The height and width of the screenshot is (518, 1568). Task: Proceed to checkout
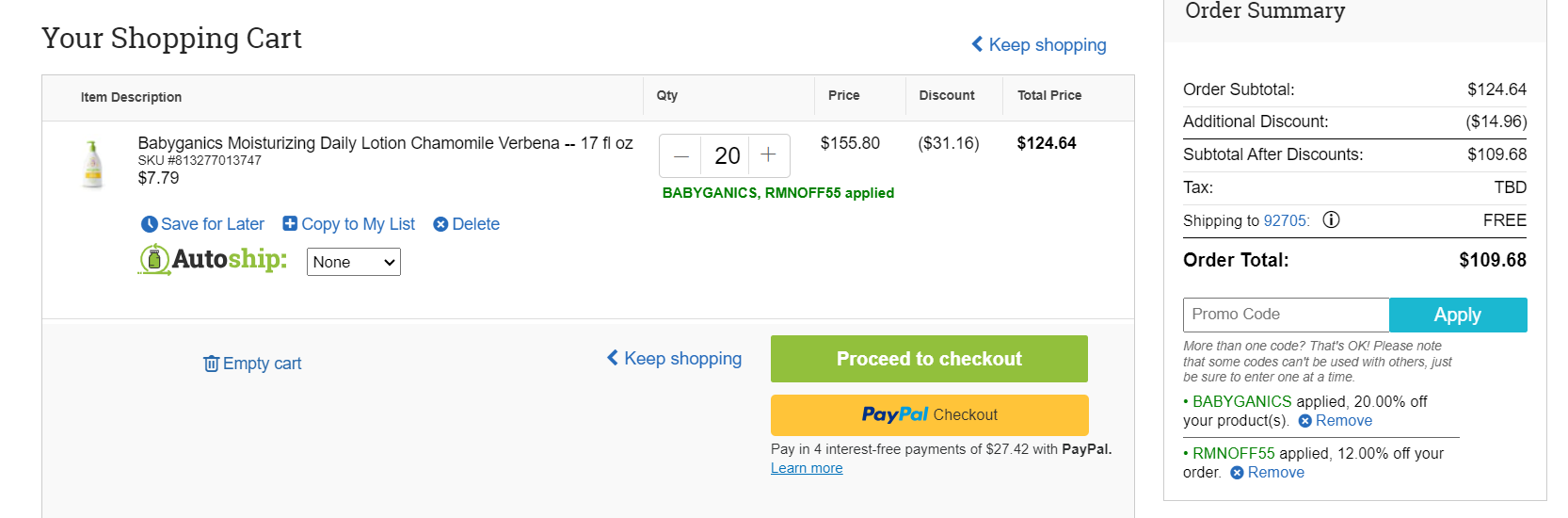click(929, 359)
